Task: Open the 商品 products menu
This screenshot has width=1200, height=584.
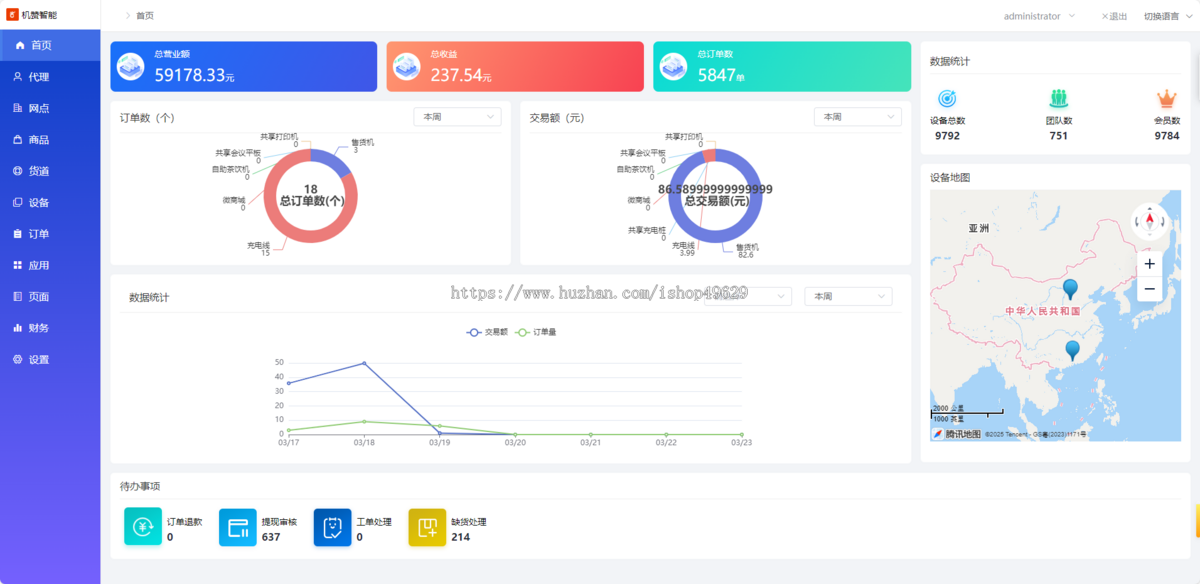Action: (50, 140)
